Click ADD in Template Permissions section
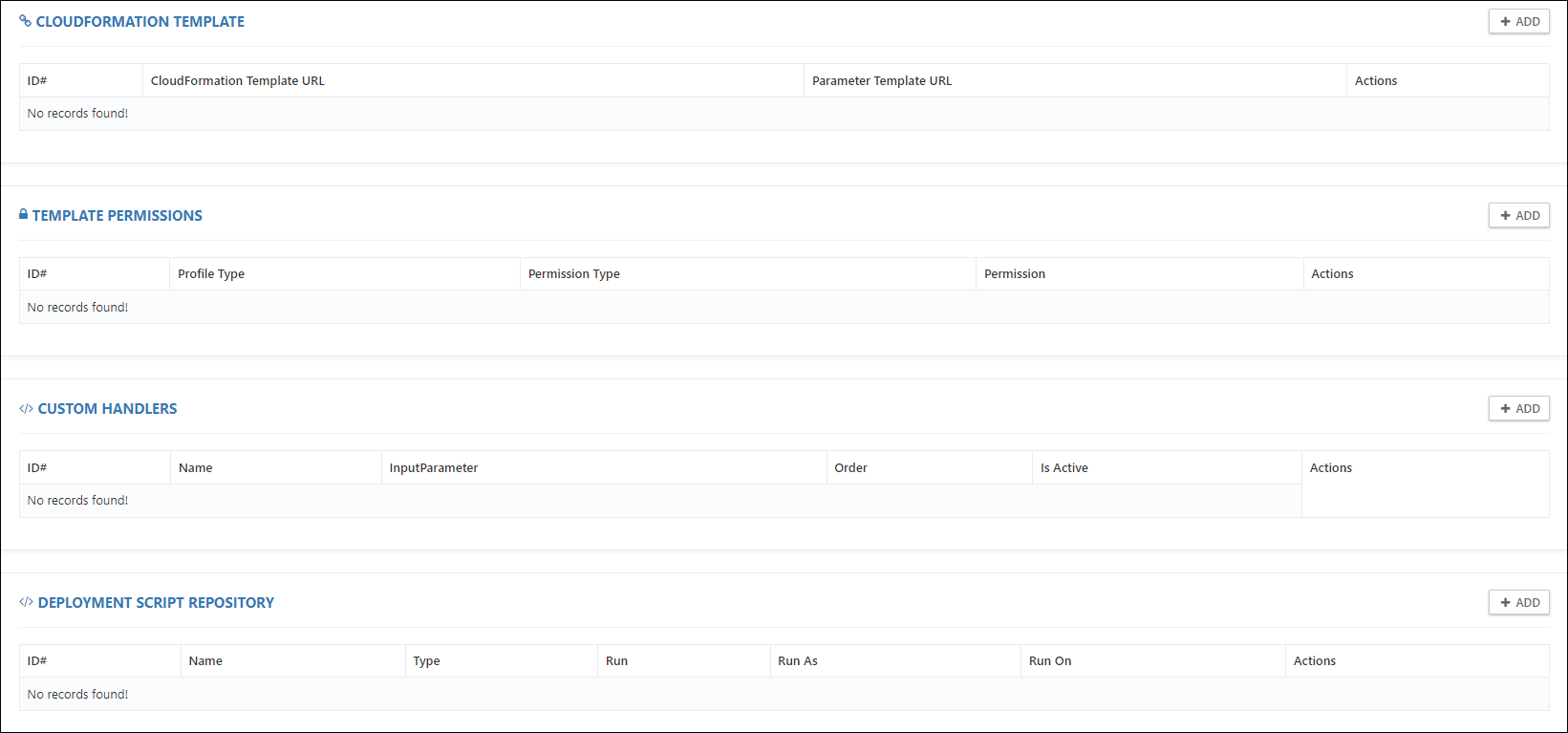The image size is (1568, 733). point(1518,215)
